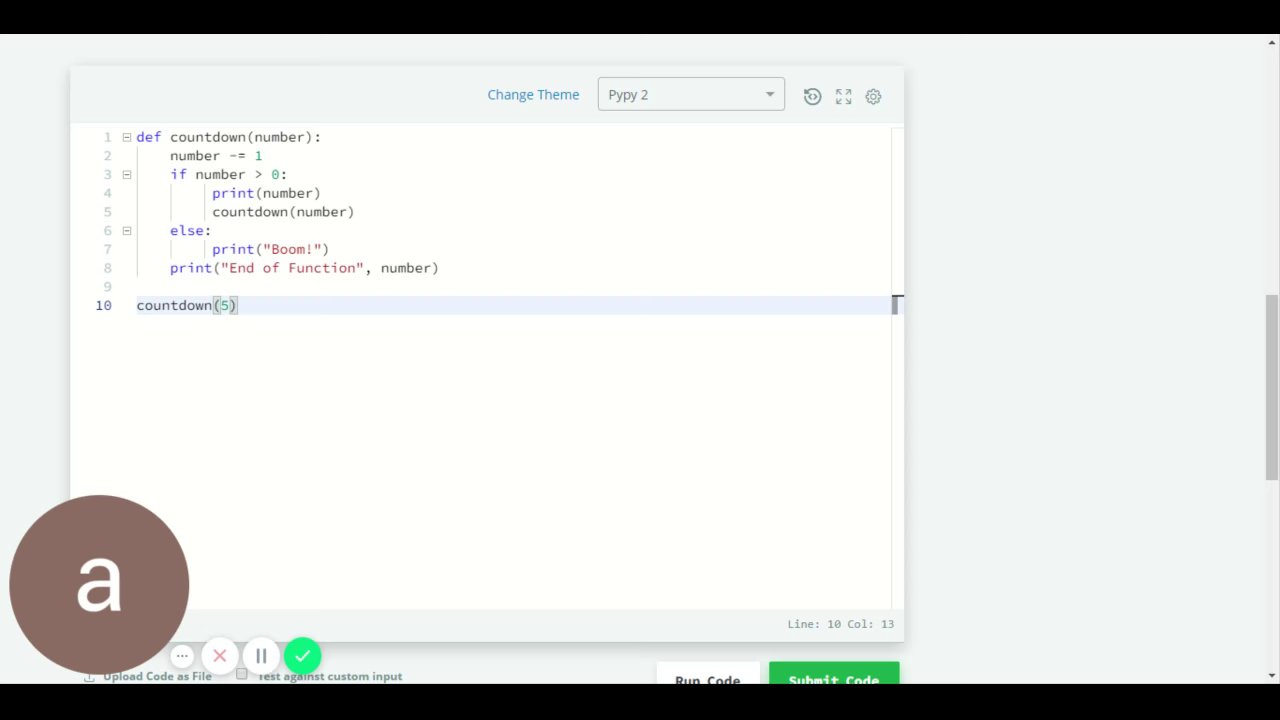Viewport: 1280px width, 720px height.
Task: Click the print("Boom!") code line
Action: tap(270, 249)
